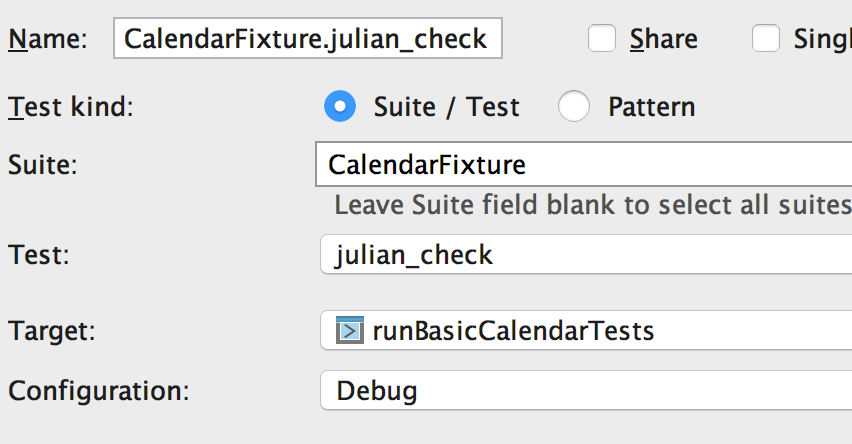
Task: Select the Suite / Test radio button
Action: click(340, 106)
